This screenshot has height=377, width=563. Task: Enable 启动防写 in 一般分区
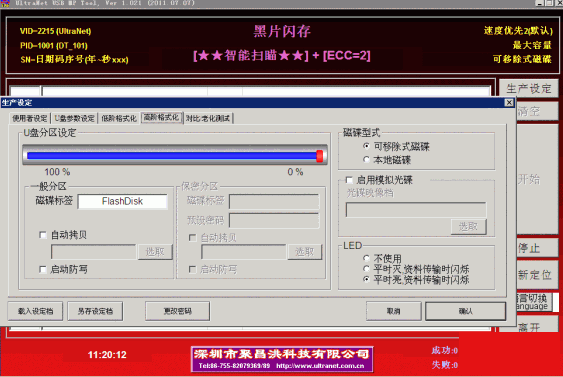pos(43,269)
